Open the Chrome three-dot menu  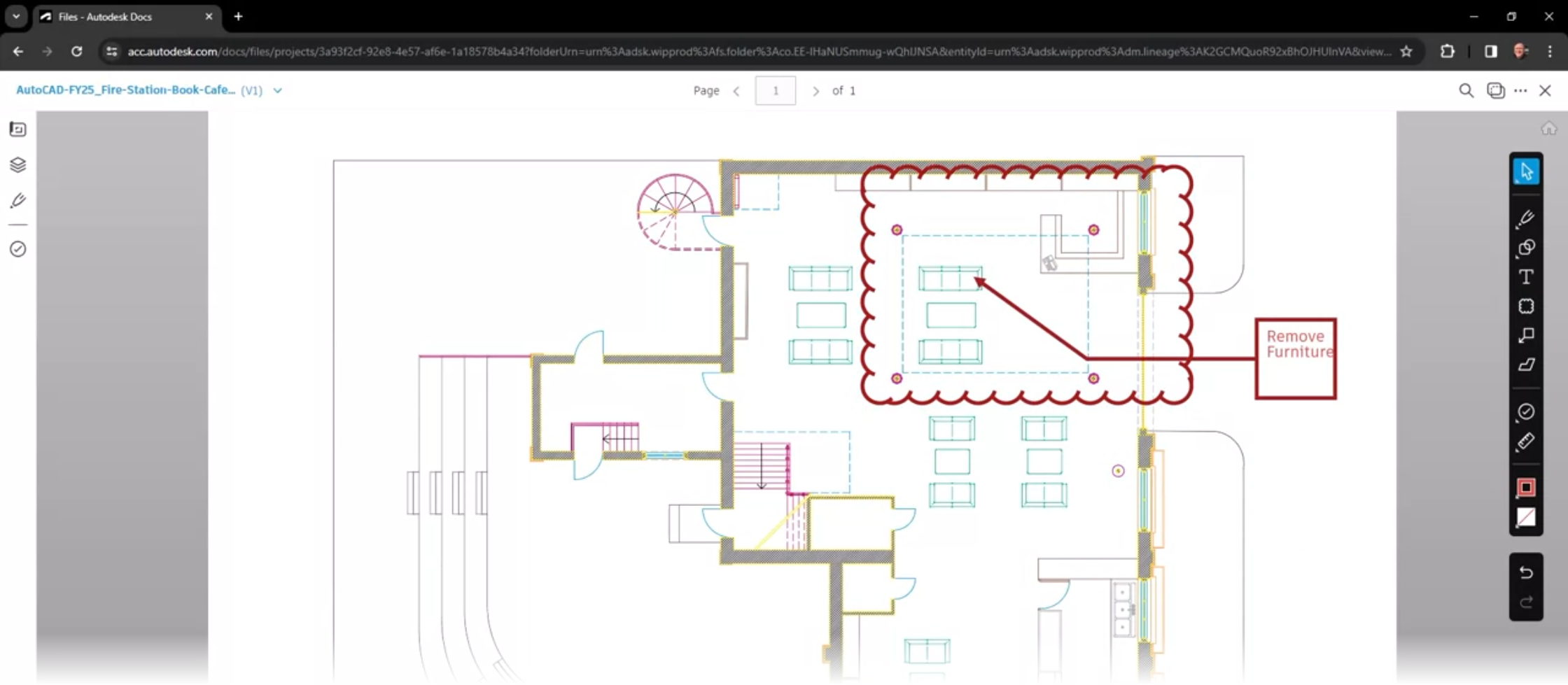(1550, 51)
